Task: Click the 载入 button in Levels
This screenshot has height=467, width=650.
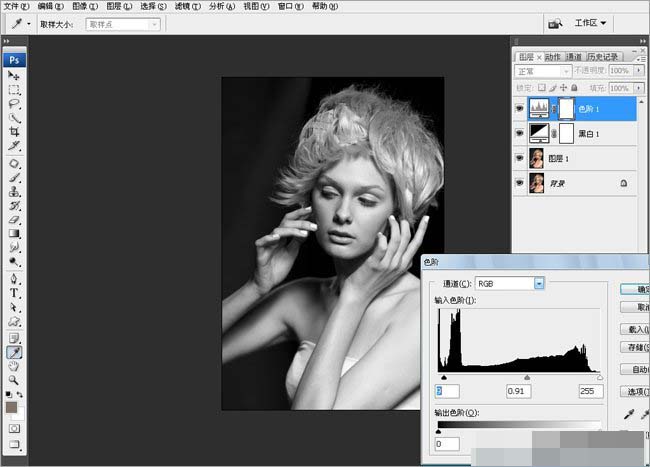Action: 636,328
